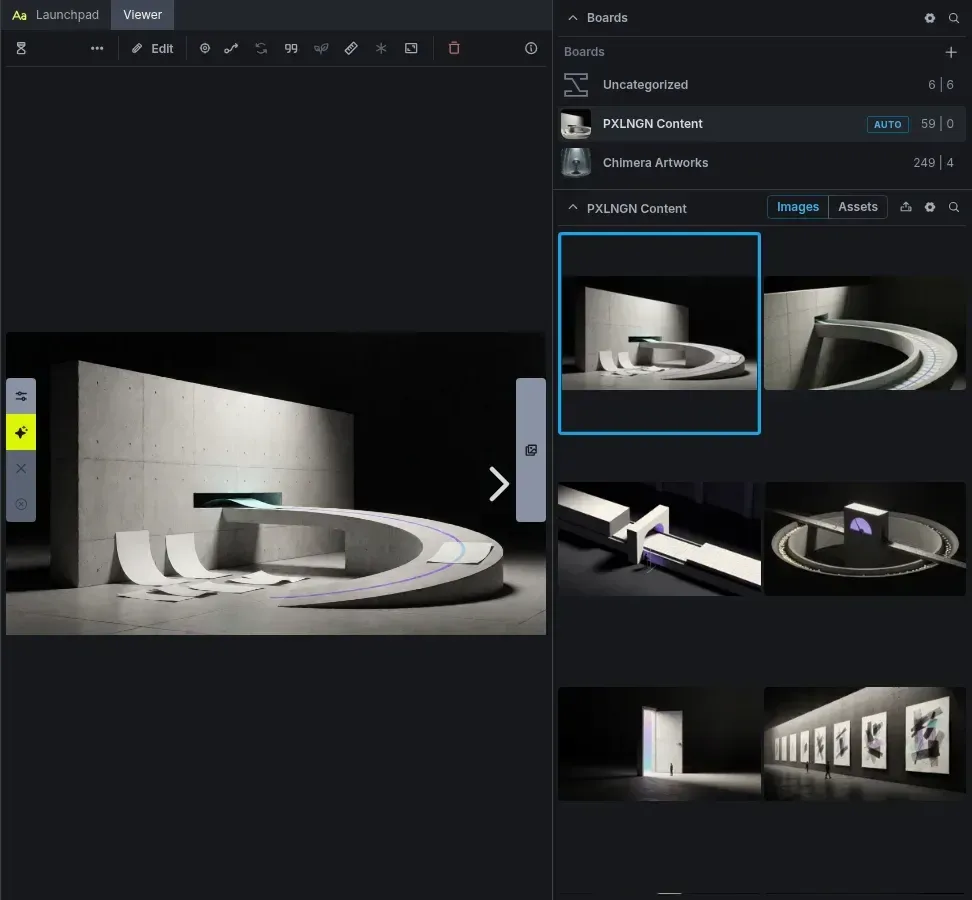The height and width of the screenshot is (900, 972).
Task: Select the Viewer tab
Action: 143,15
